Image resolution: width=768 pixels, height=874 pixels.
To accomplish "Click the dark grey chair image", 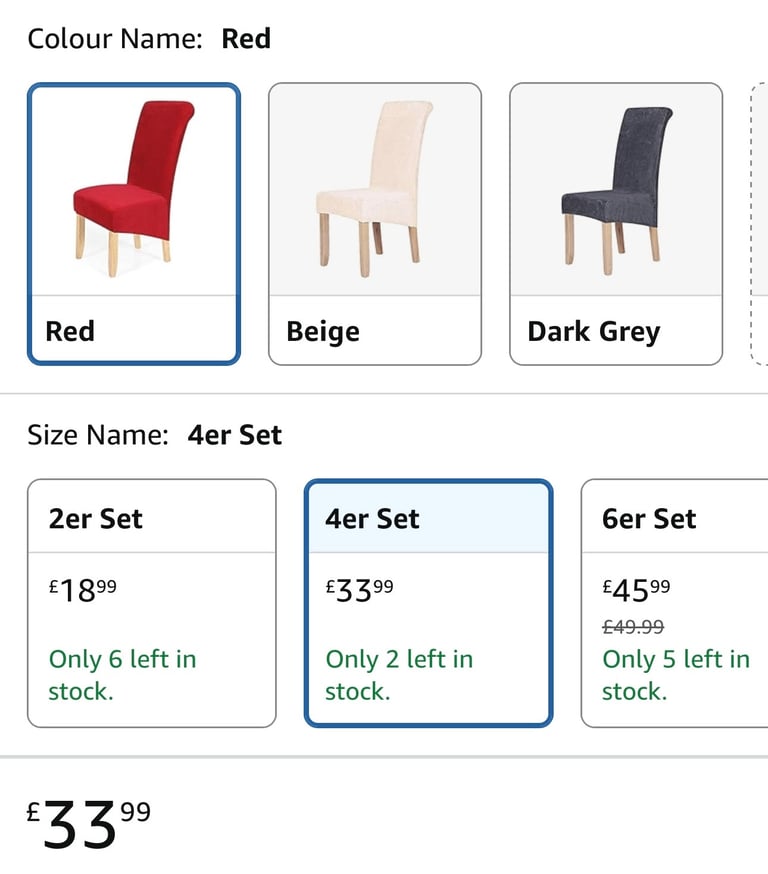I will click(x=616, y=191).
